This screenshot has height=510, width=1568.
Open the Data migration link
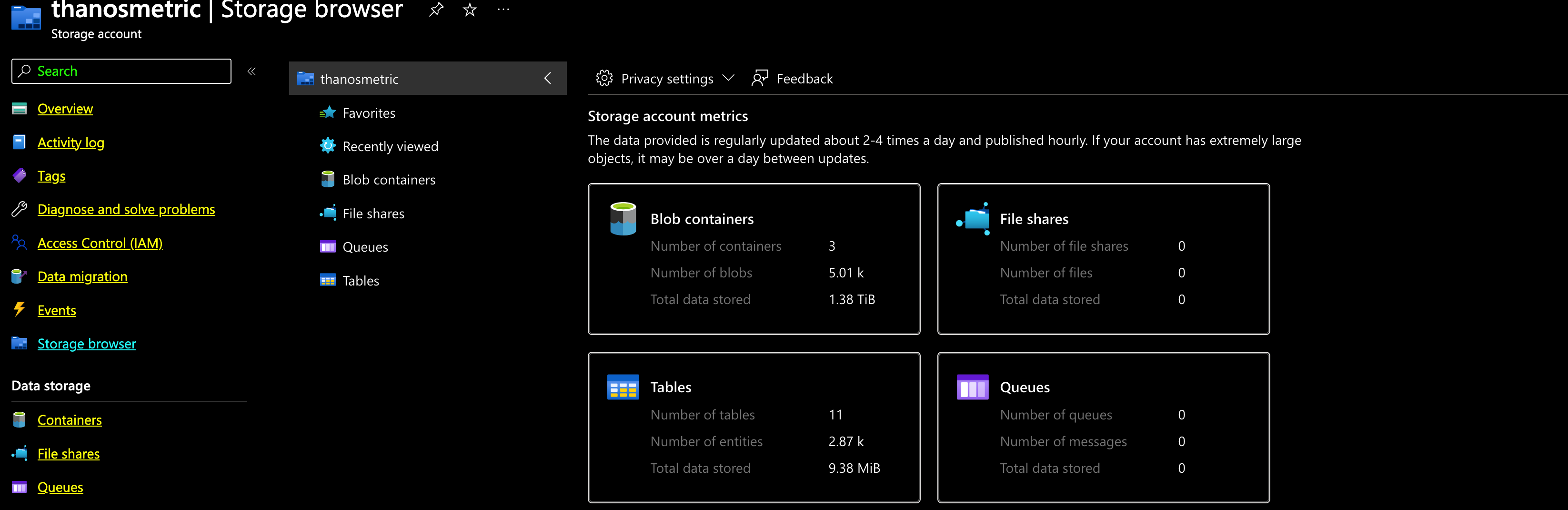pos(82,276)
